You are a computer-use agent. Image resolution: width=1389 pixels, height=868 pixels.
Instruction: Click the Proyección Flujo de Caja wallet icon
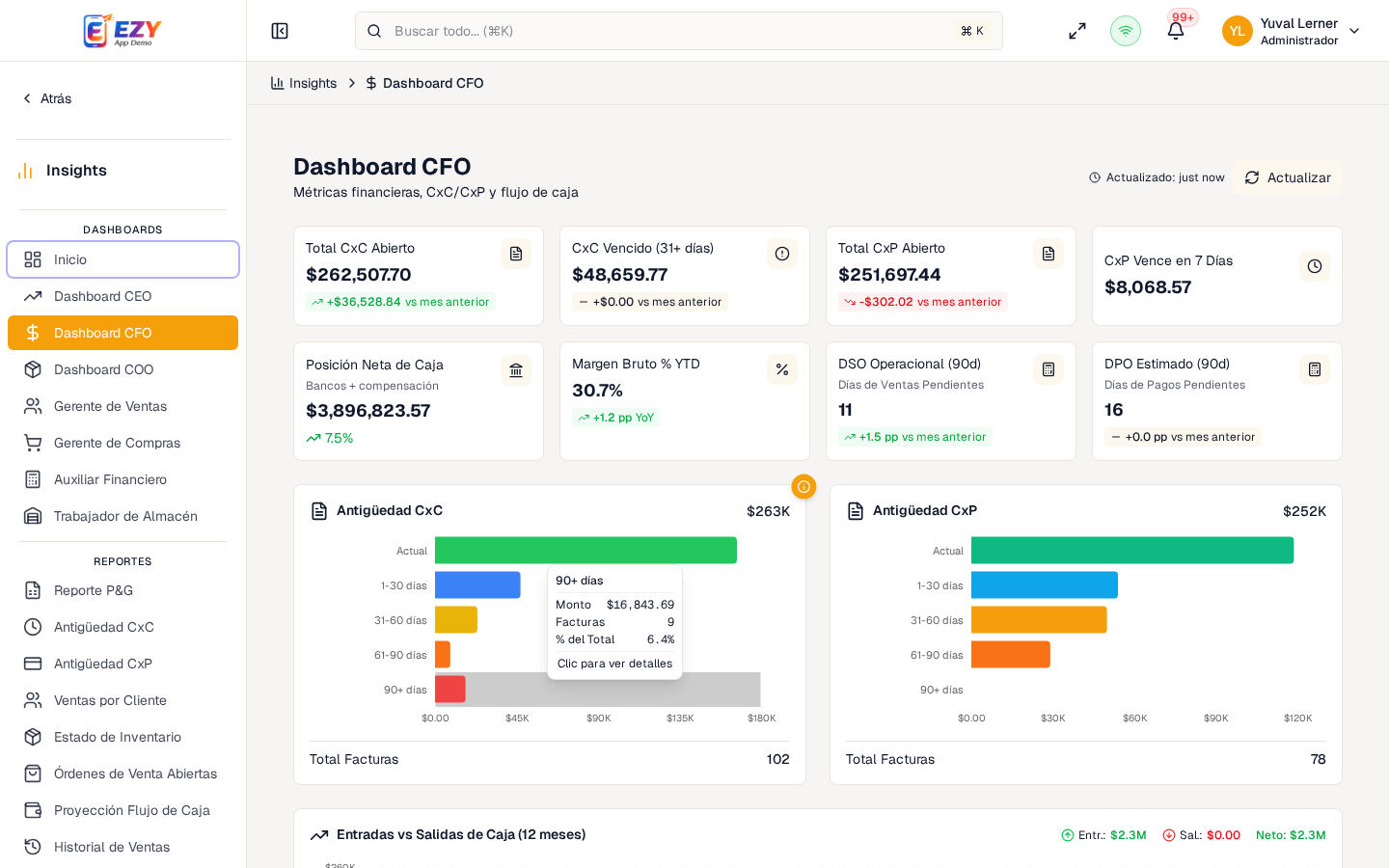(33, 810)
